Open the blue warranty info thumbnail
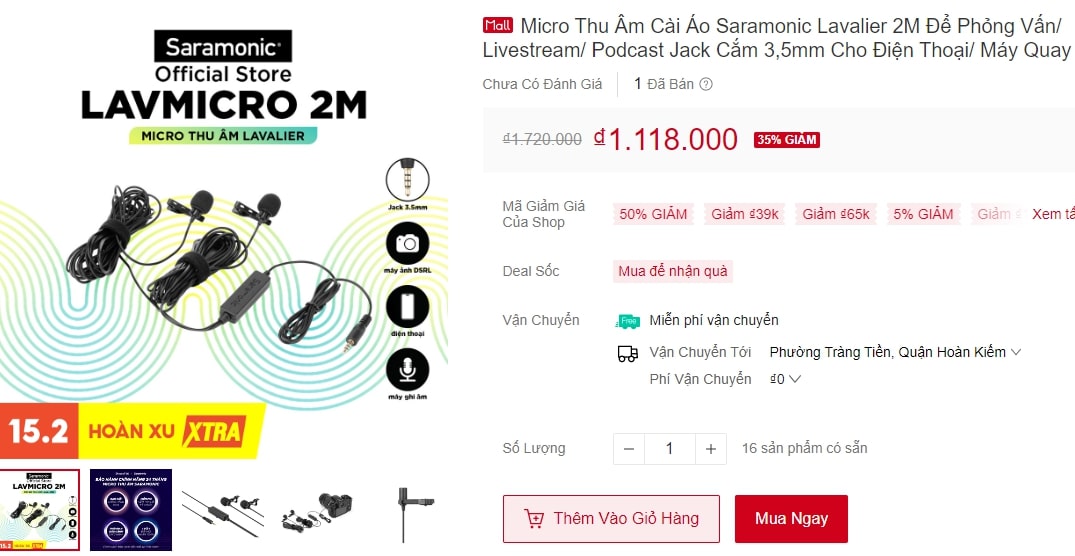1075x556 pixels. [130, 510]
